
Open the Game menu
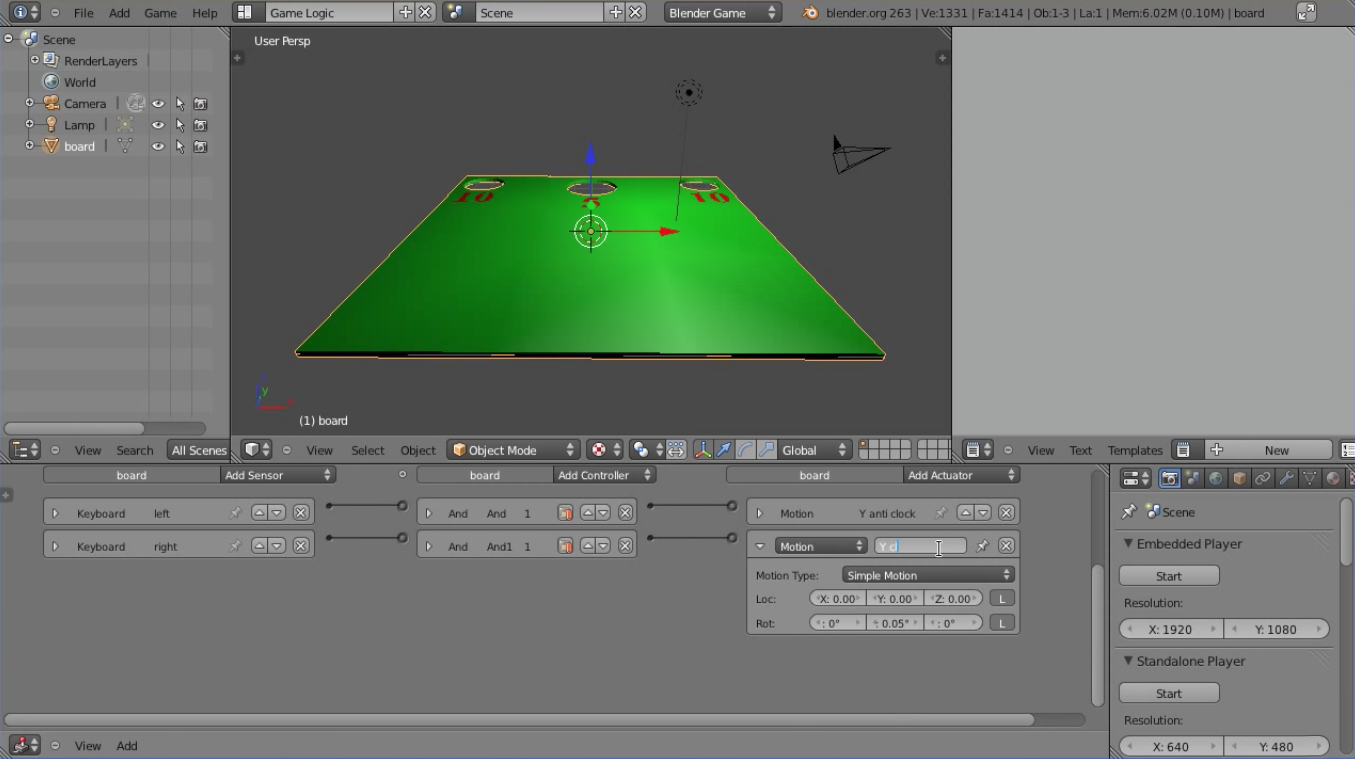click(160, 13)
